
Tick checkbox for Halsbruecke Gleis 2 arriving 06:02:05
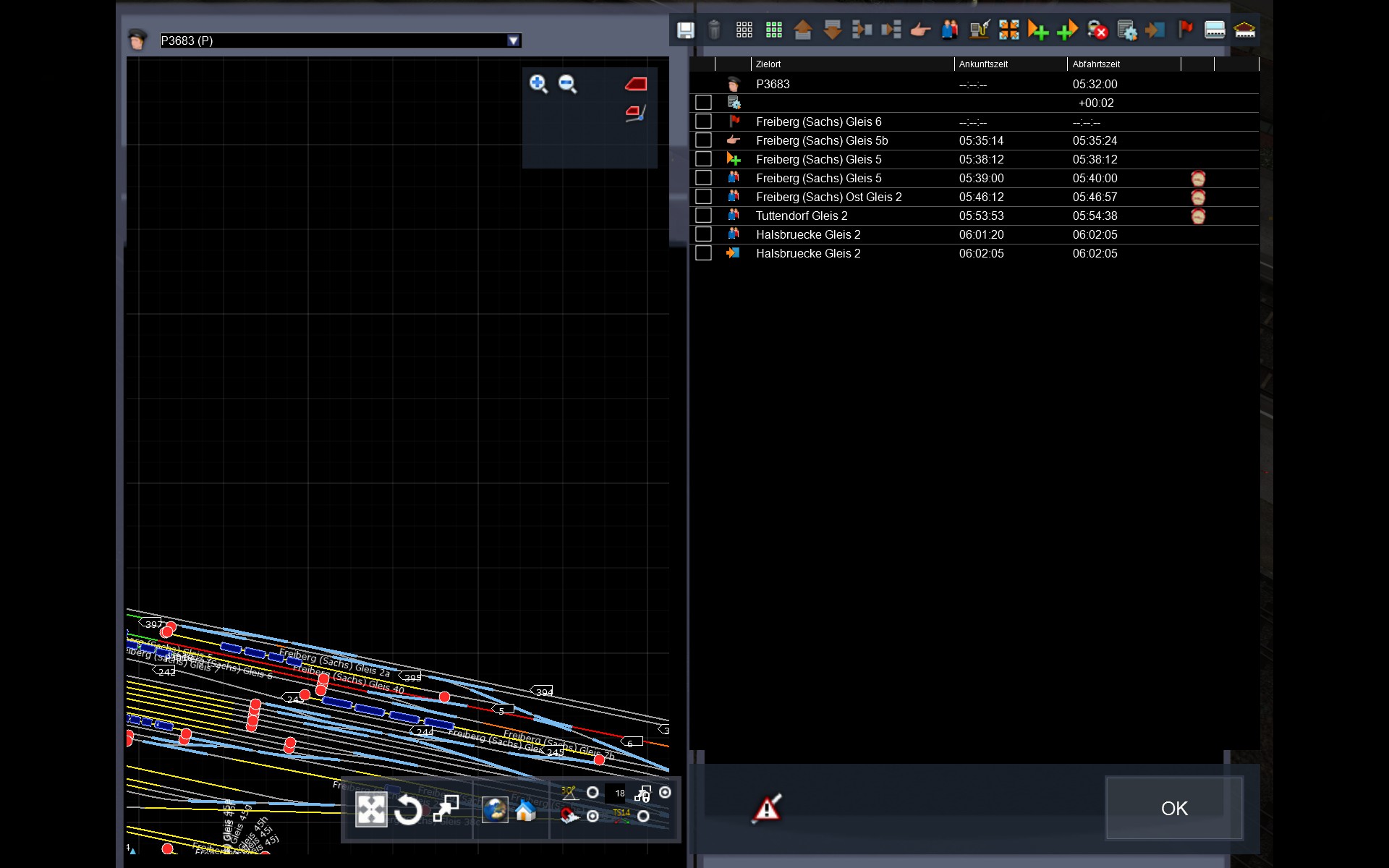[703, 253]
